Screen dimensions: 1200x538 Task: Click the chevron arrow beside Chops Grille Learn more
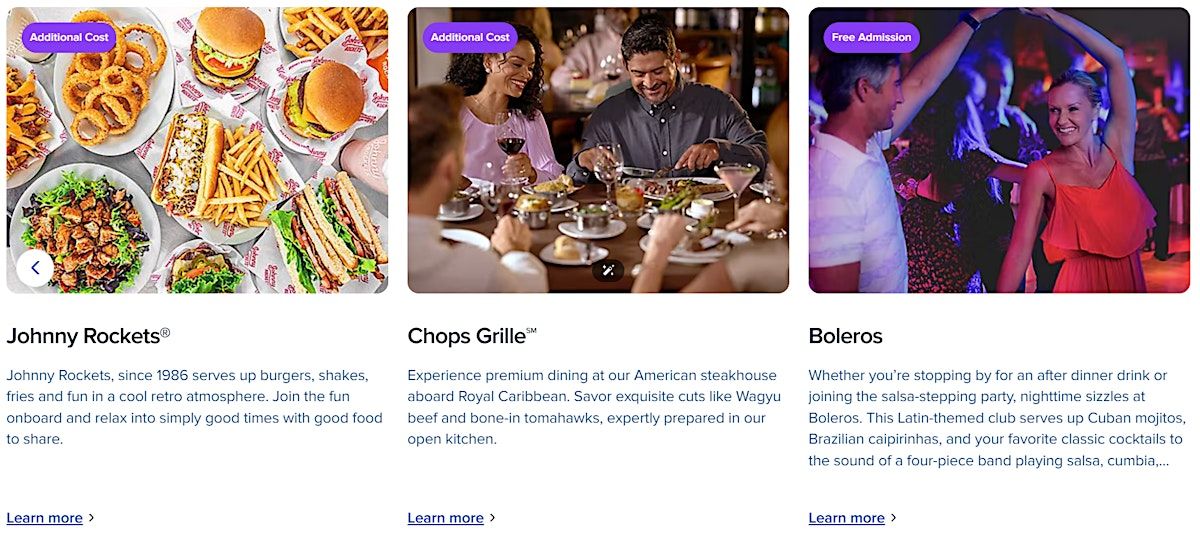click(493, 518)
